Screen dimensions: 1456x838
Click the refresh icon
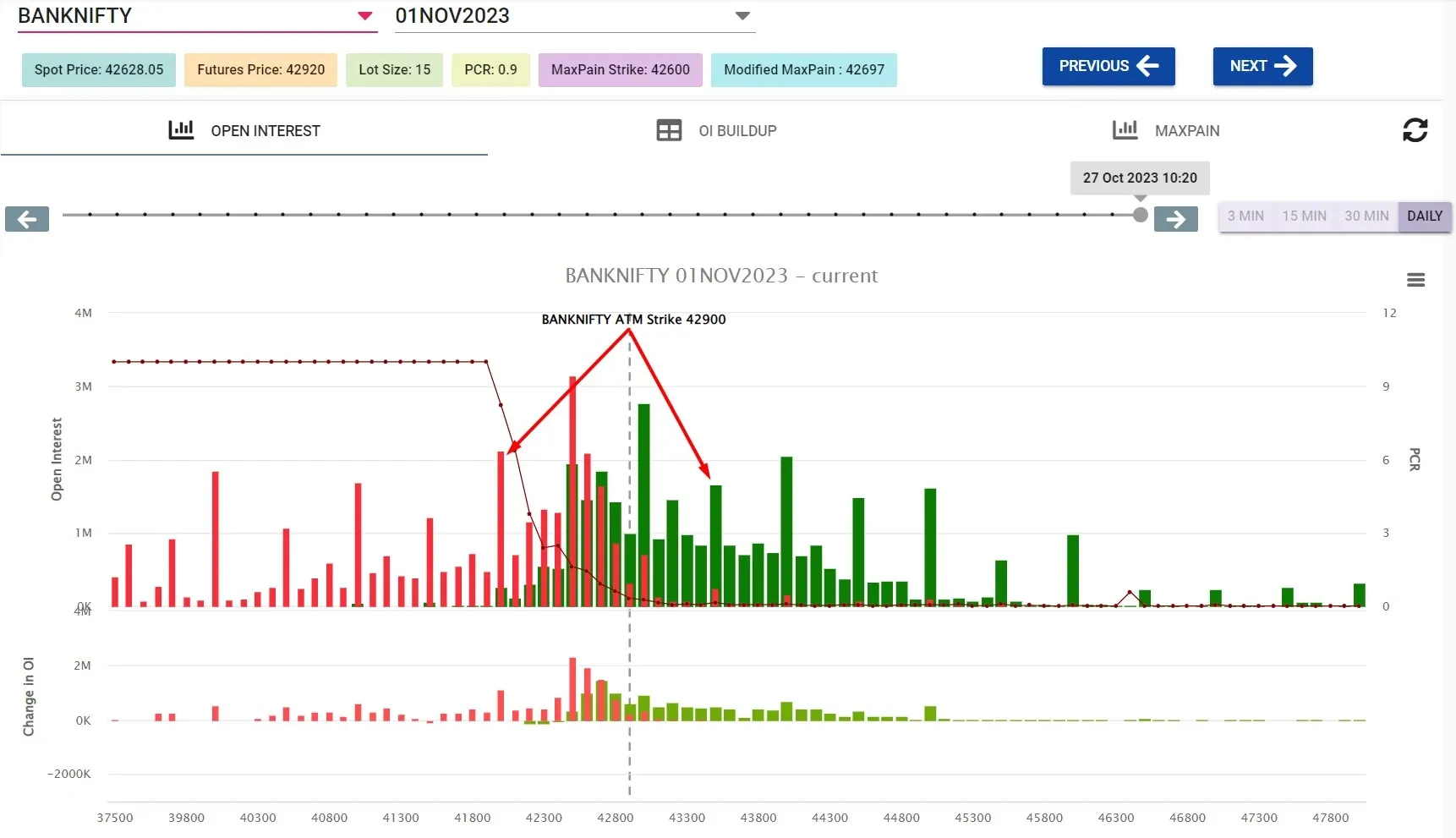point(1415,130)
